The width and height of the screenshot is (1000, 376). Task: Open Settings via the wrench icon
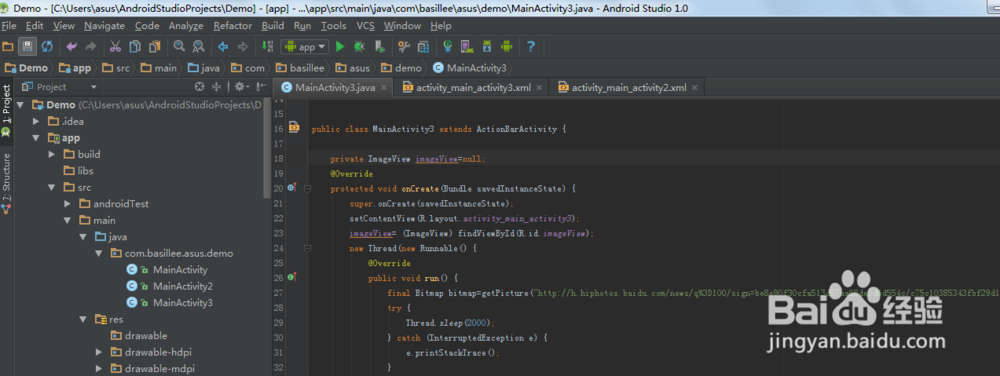(404, 47)
